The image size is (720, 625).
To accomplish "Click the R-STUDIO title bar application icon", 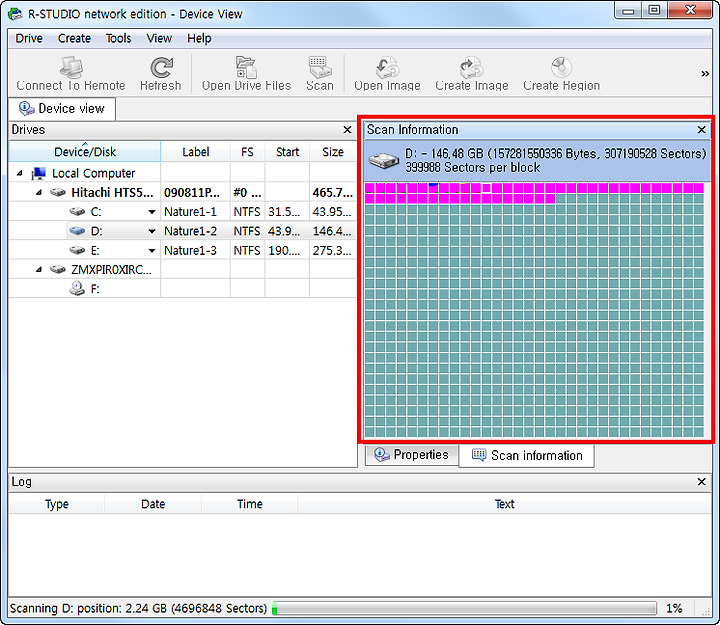I will (15, 14).
